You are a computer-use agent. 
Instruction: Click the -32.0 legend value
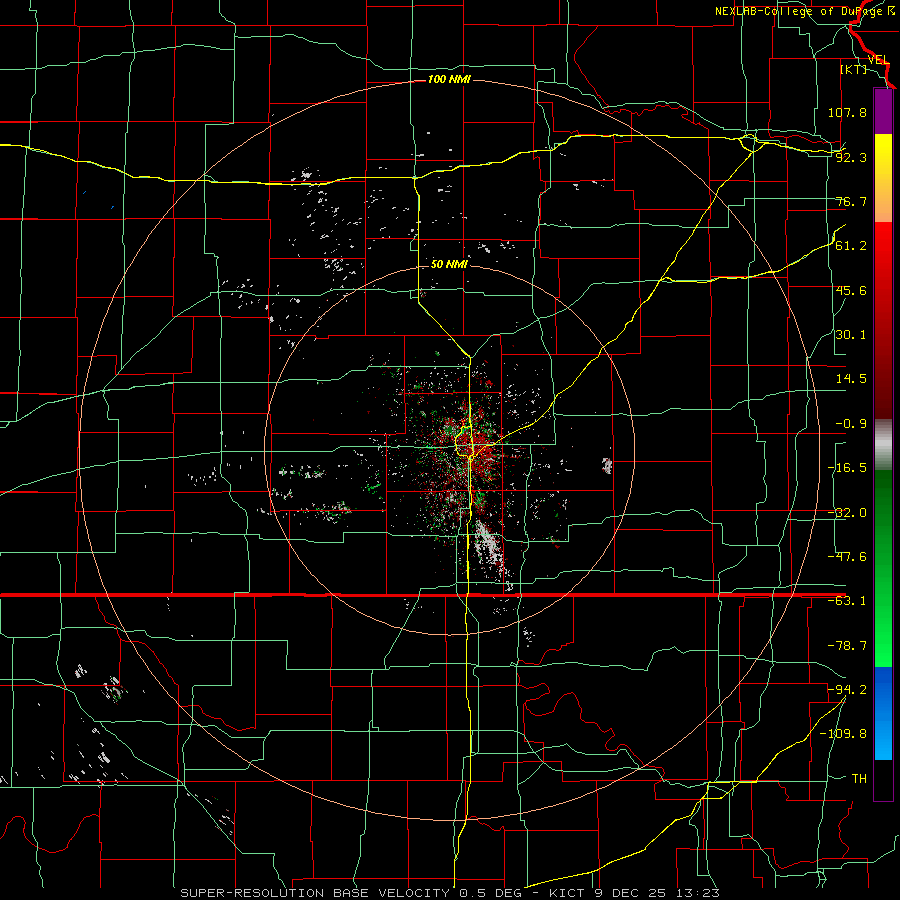847,513
